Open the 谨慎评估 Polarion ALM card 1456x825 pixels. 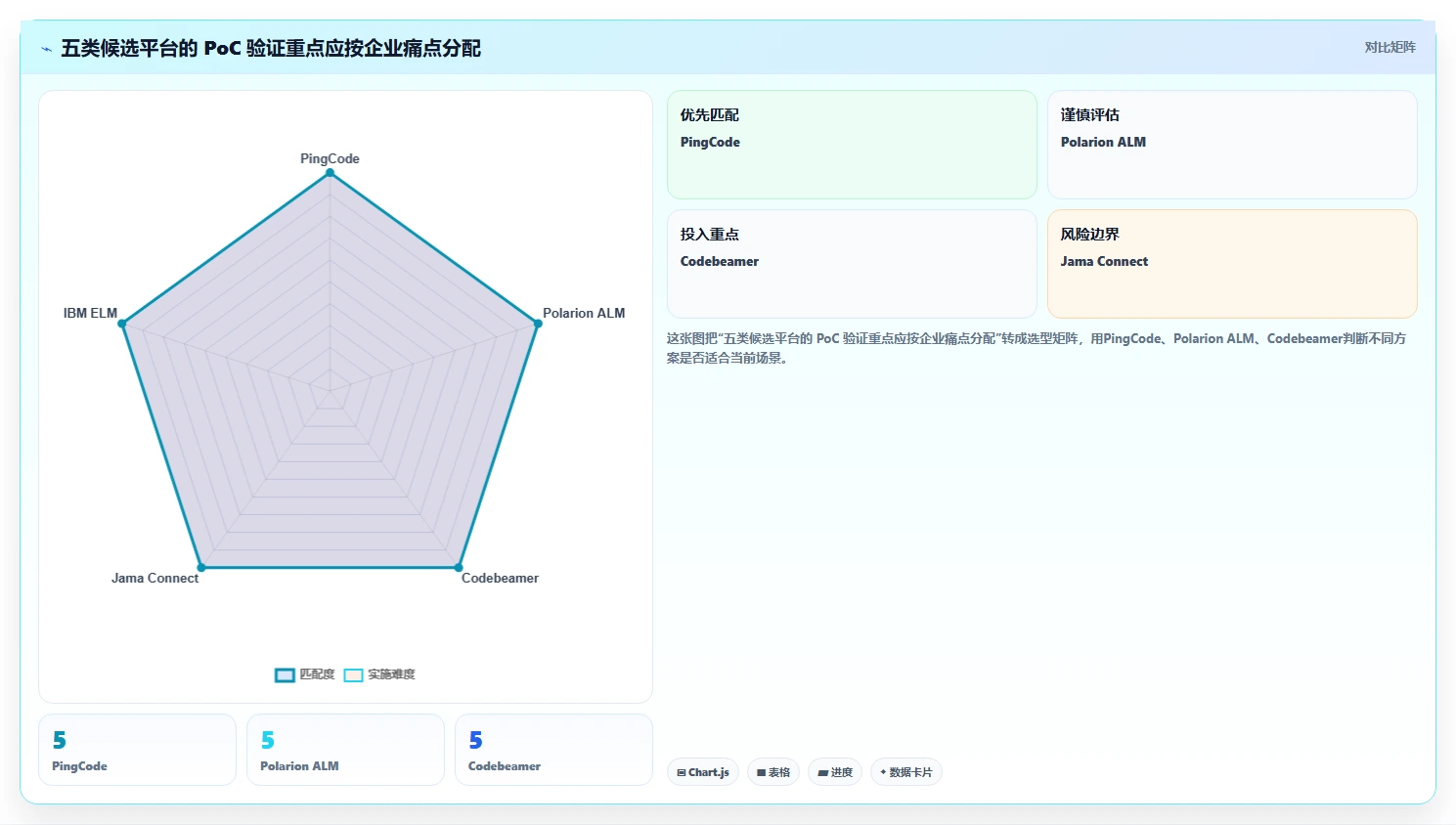(x=1232, y=145)
